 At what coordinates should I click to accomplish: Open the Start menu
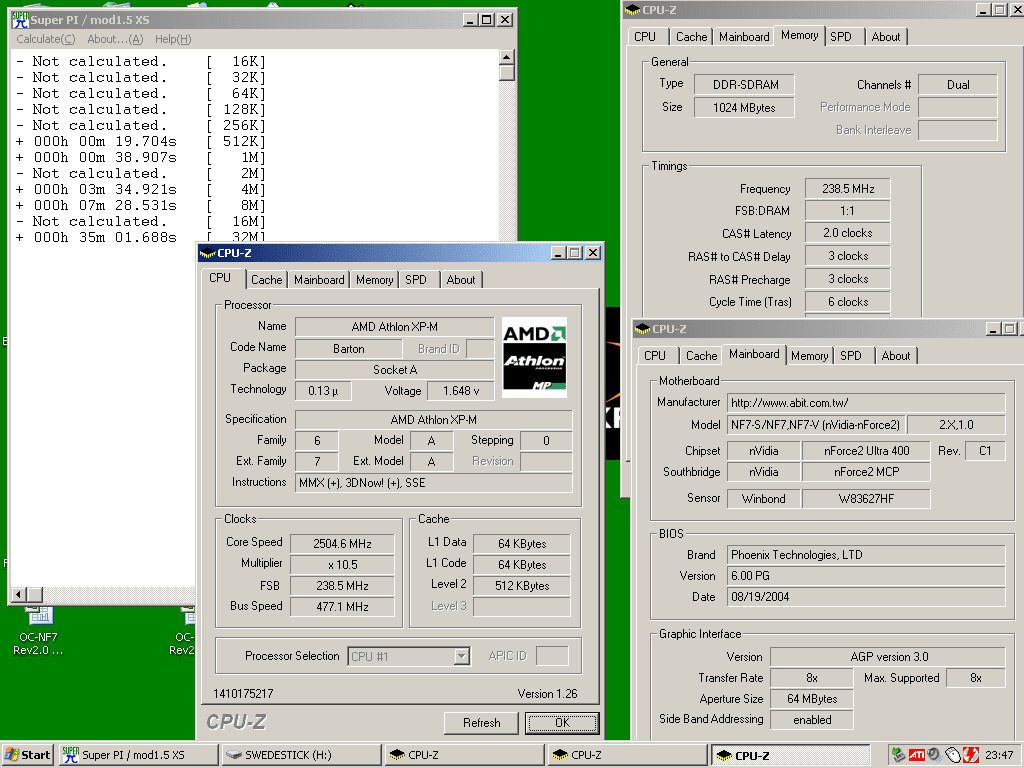pyautogui.click(x=27, y=755)
